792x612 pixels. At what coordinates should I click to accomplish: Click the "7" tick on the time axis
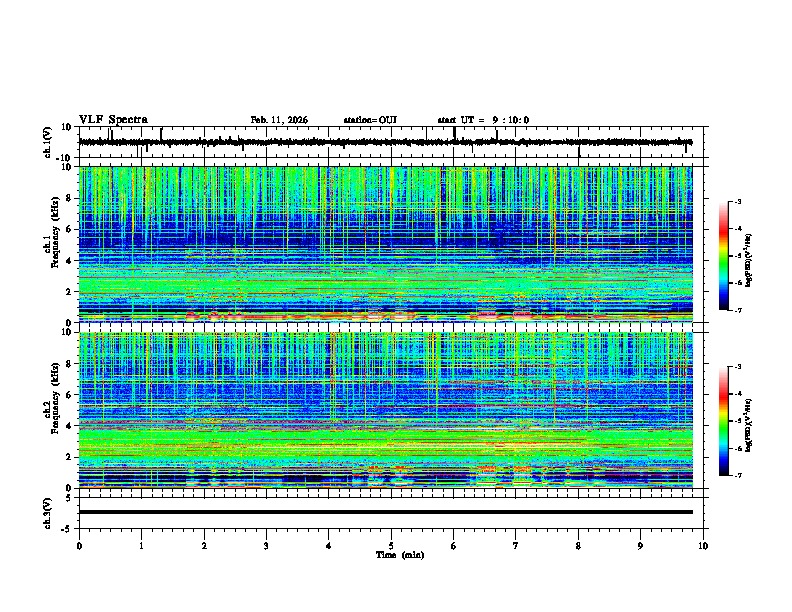[x=516, y=546]
